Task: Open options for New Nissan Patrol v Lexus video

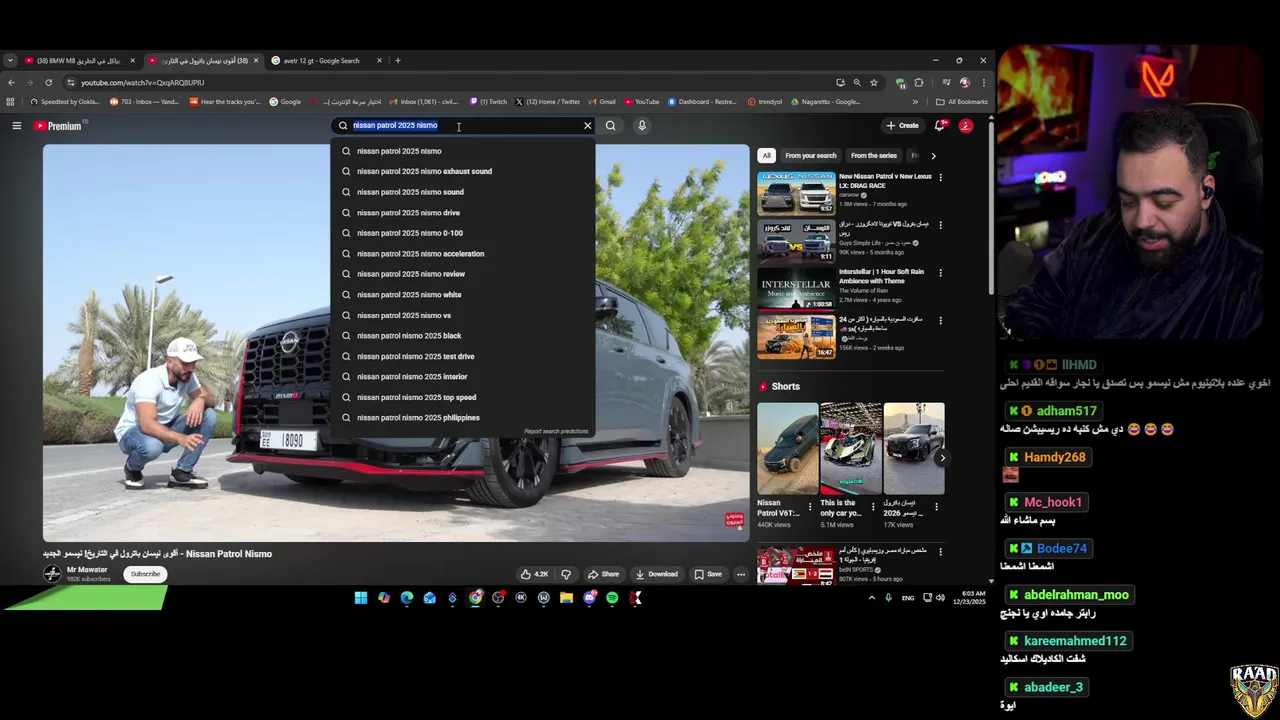Action: pos(940,178)
